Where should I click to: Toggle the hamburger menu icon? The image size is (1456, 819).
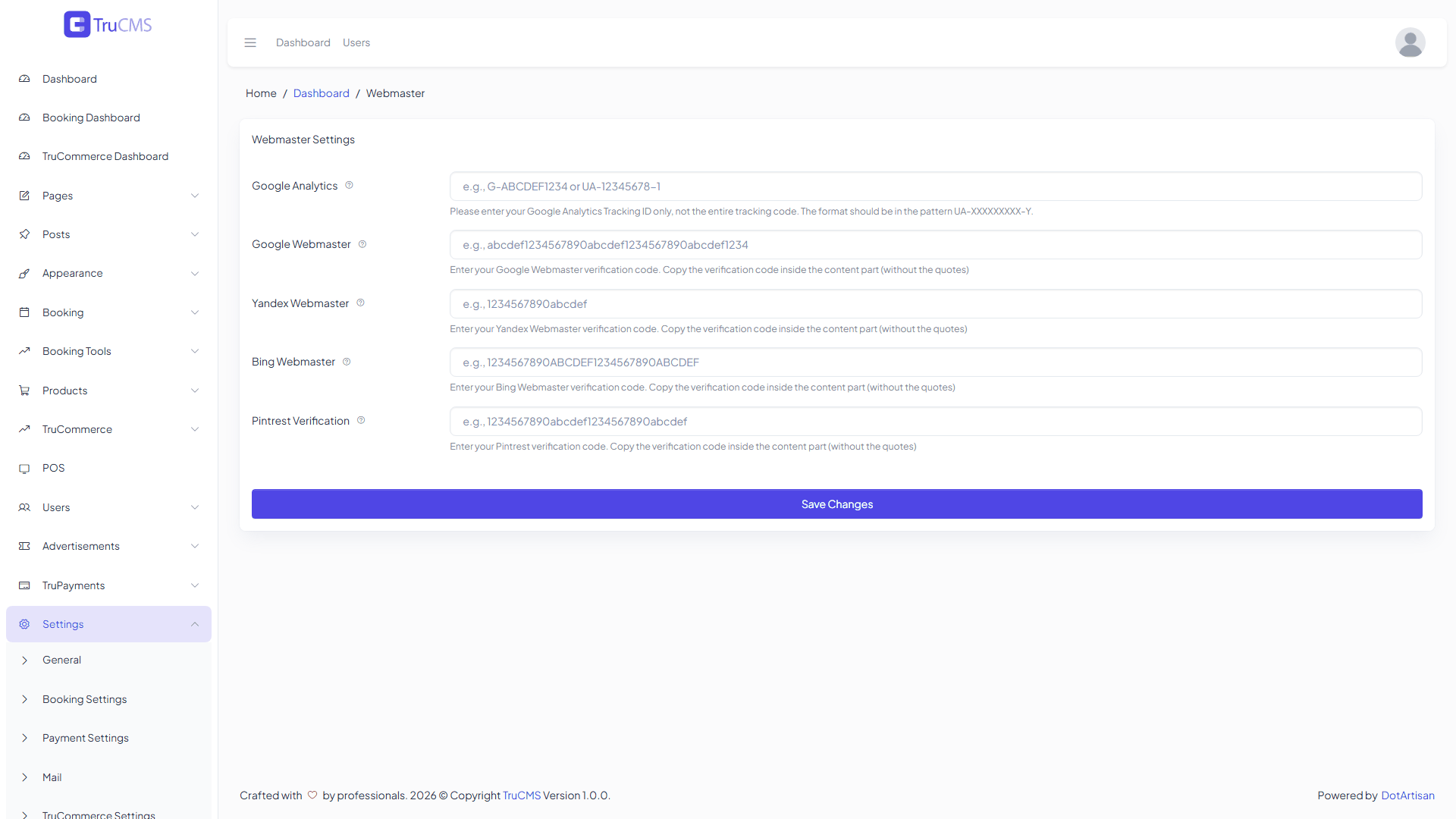point(250,42)
